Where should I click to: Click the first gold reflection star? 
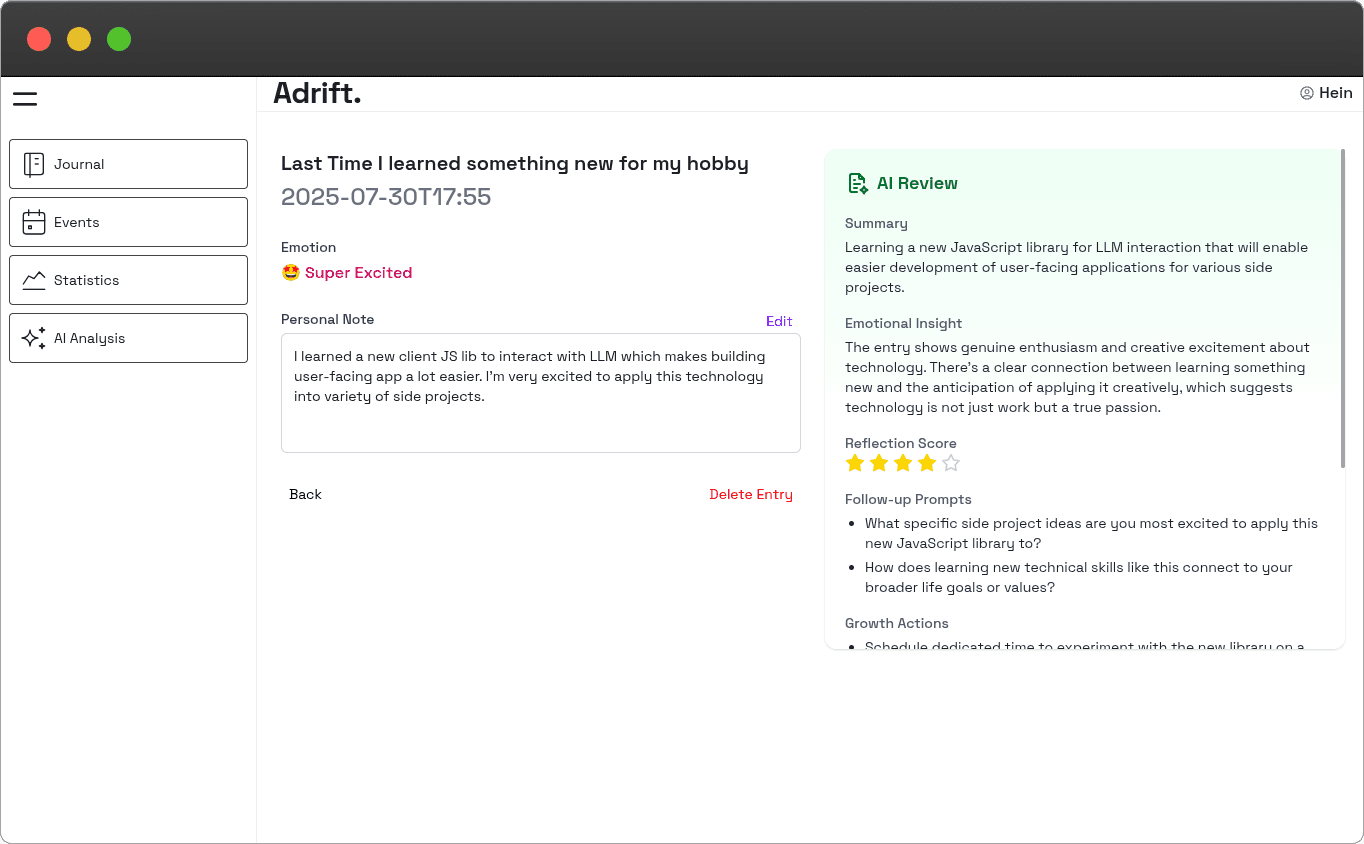point(855,463)
